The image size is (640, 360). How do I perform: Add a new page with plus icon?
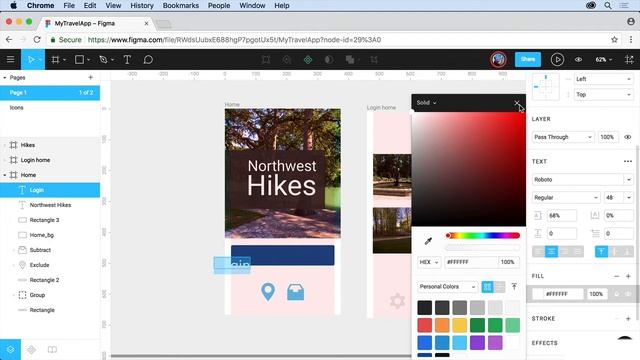point(91,77)
